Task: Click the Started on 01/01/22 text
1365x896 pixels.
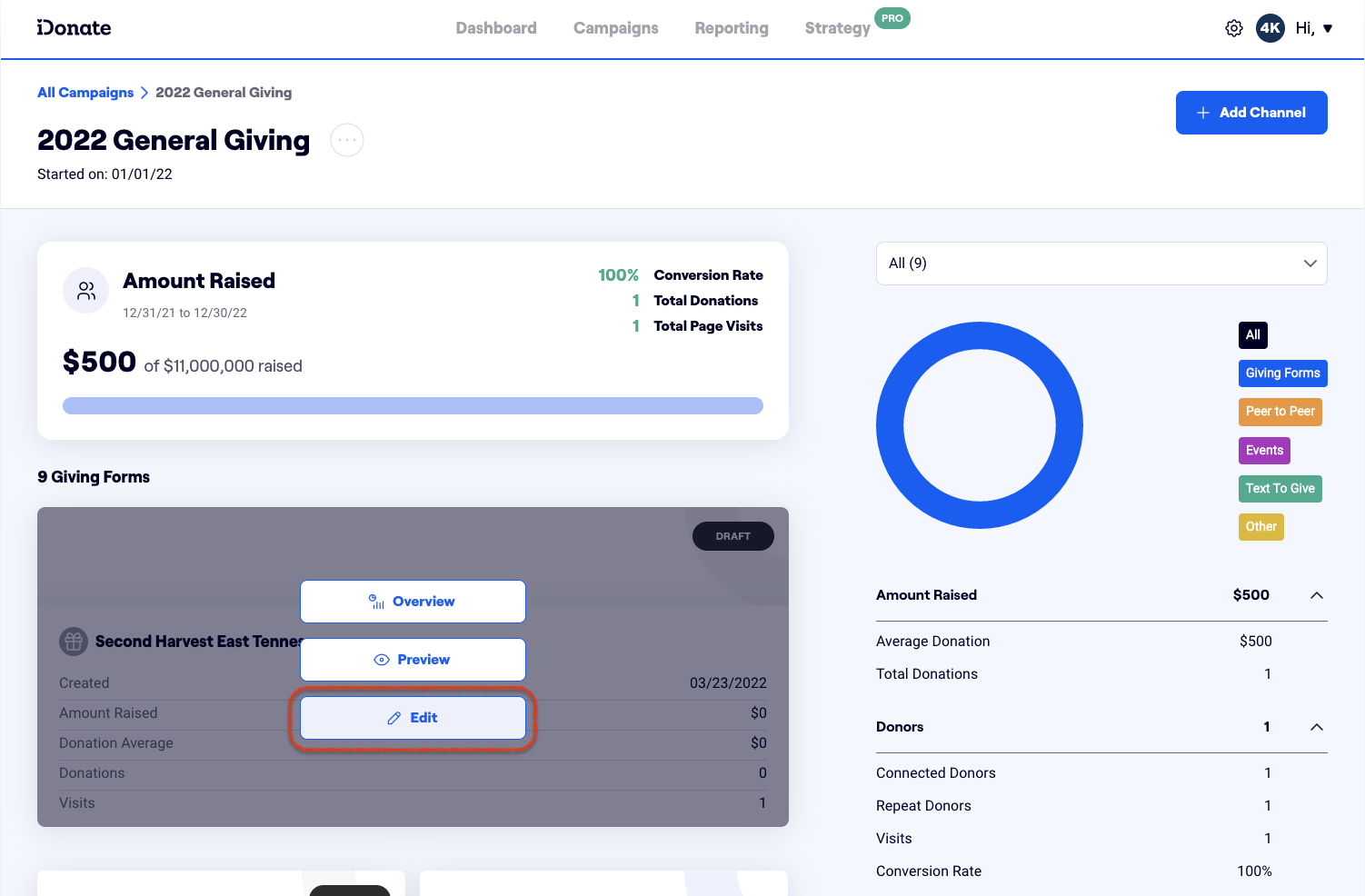Action: pyautogui.click(x=105, y=174)
